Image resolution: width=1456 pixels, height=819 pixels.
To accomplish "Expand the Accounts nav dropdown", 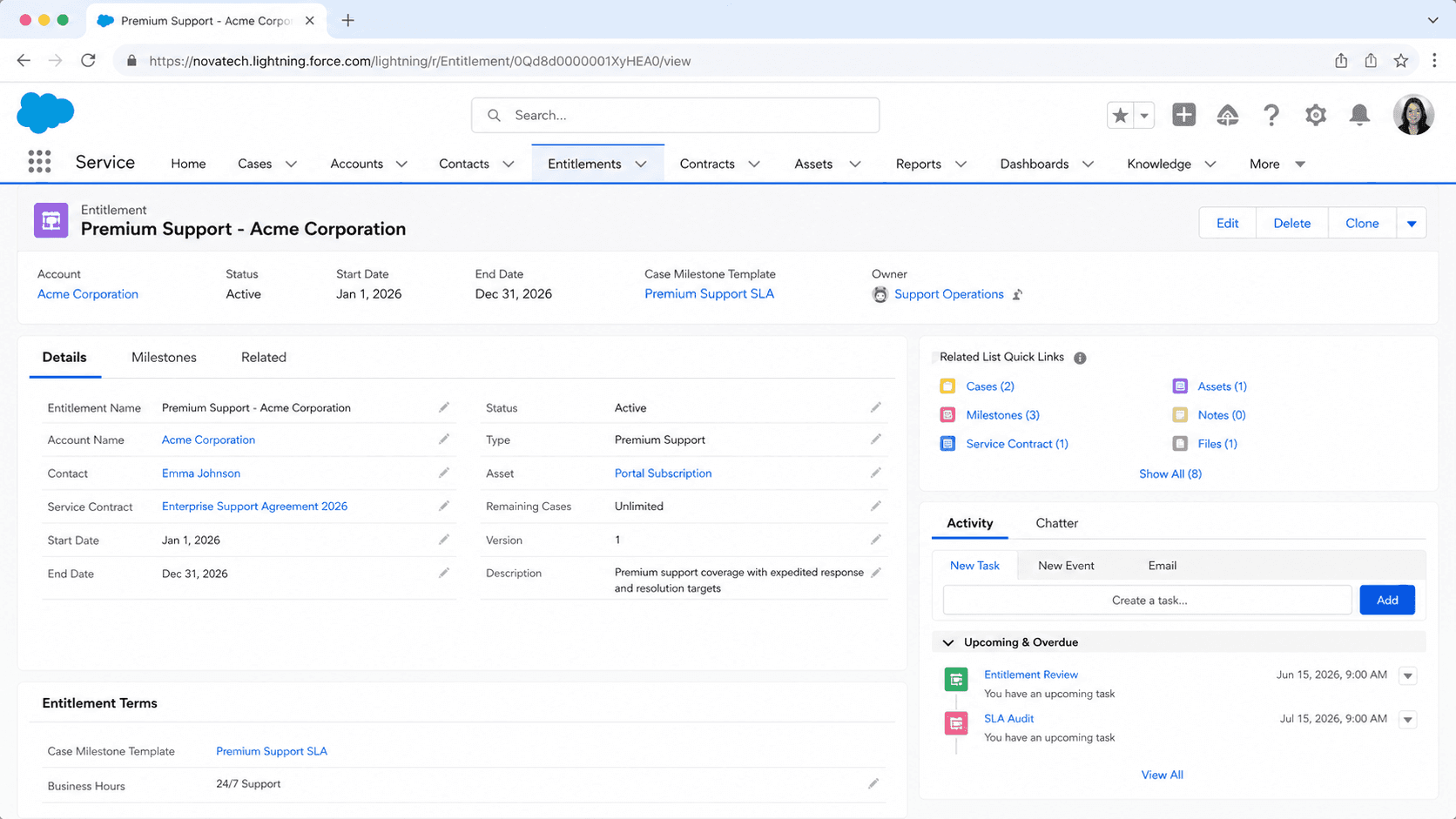I will point(401,164).
